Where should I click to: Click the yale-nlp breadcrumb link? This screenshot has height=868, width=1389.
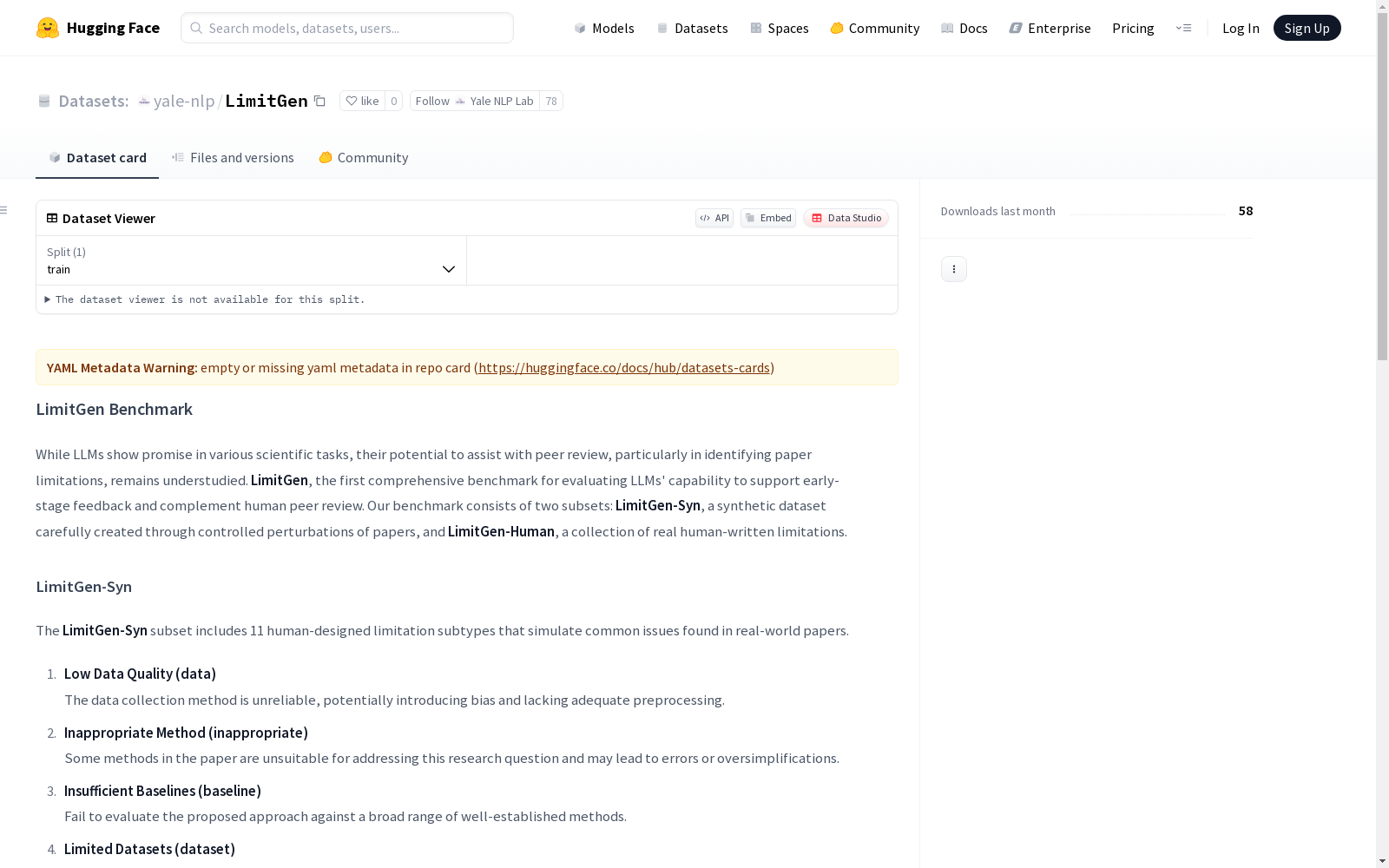184,101
